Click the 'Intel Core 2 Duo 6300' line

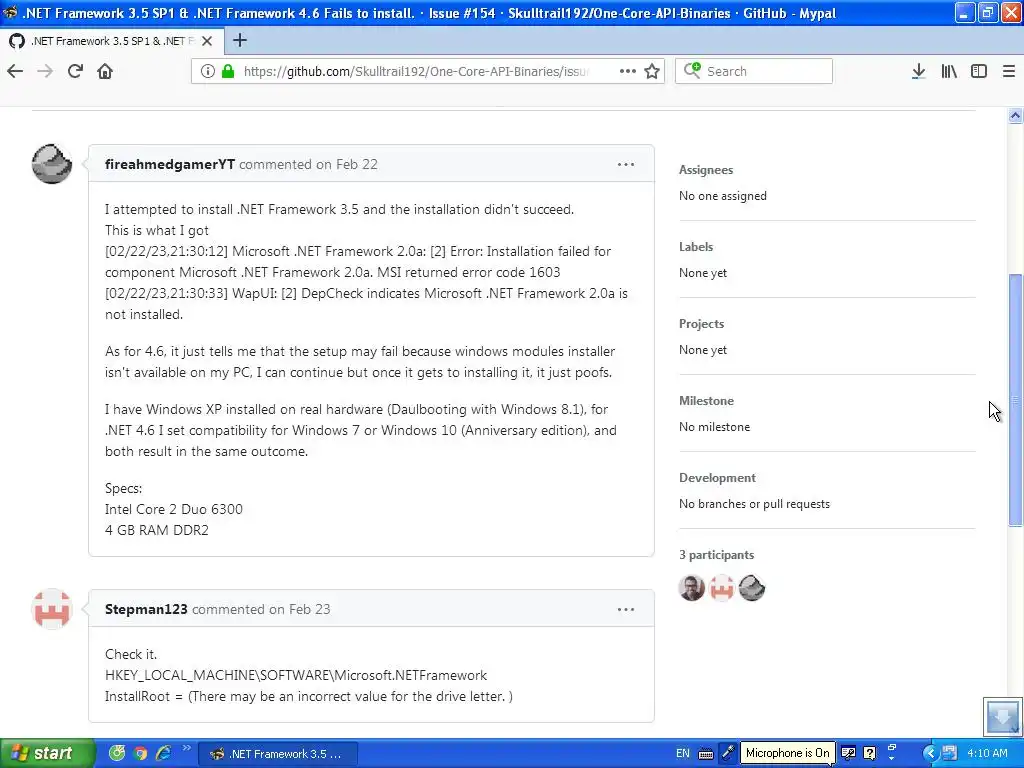pos(174,509)
